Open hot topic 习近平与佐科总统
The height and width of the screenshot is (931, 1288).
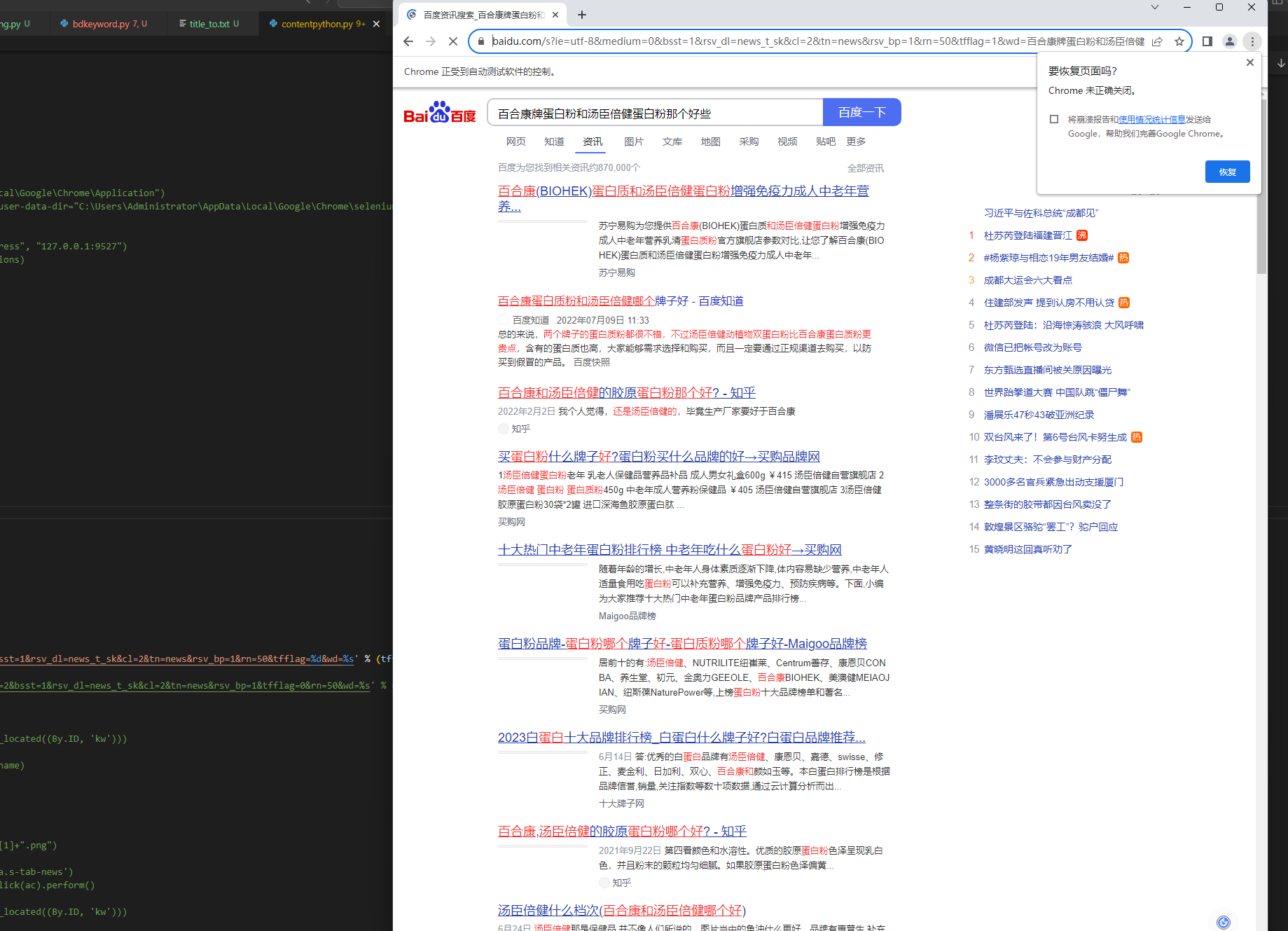1041,213
